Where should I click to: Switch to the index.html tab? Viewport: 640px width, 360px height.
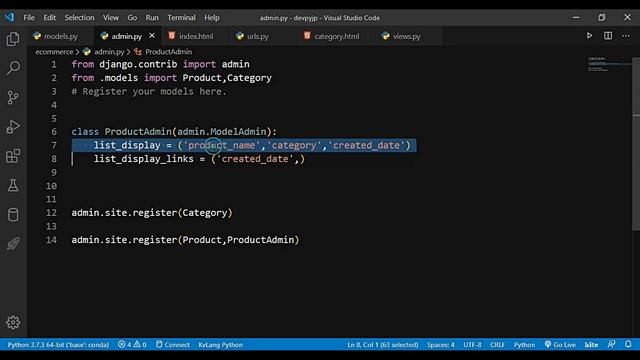[196, 36]
